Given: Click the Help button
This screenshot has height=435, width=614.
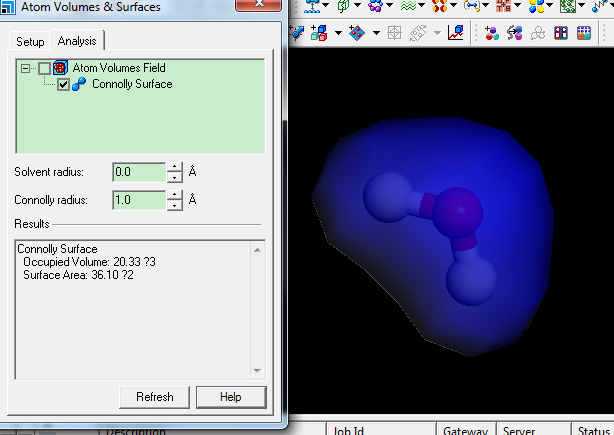Looking at the screenshot, I should coord(231,397).
